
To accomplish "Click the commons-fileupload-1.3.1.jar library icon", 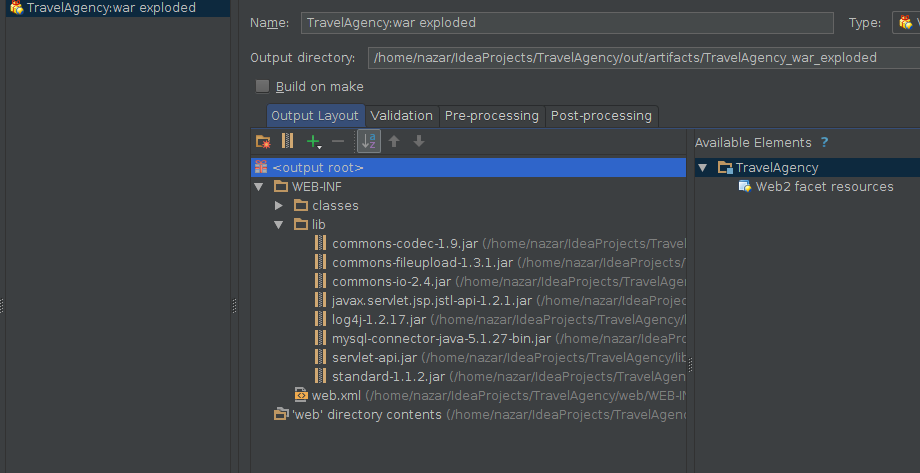I will click(320, 262).
